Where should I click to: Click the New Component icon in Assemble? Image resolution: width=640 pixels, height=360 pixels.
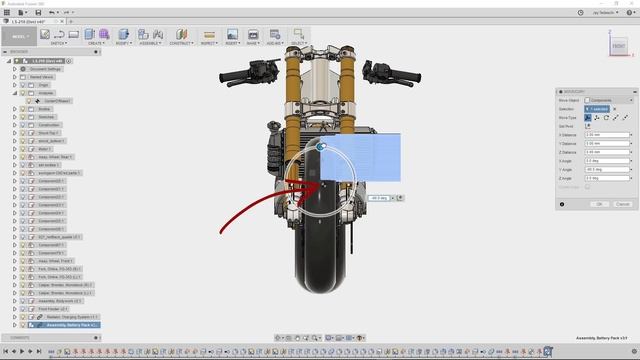[x=143, y=34]
